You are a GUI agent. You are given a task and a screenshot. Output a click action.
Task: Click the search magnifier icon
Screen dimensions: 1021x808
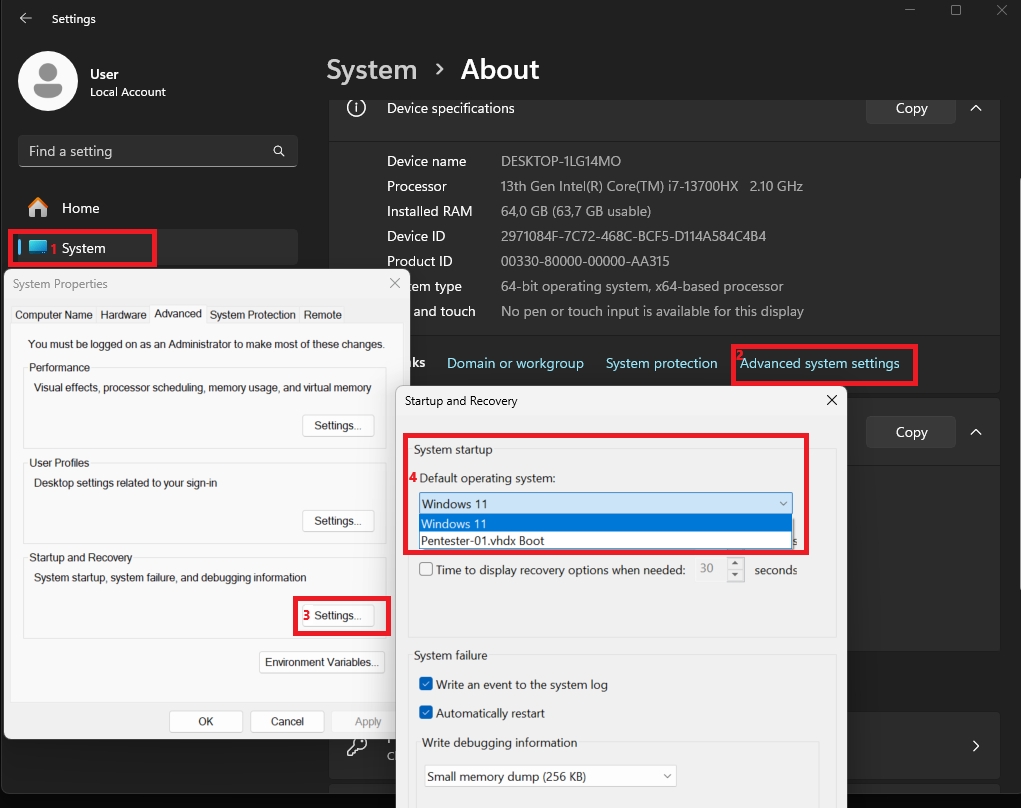coord(279,151)
